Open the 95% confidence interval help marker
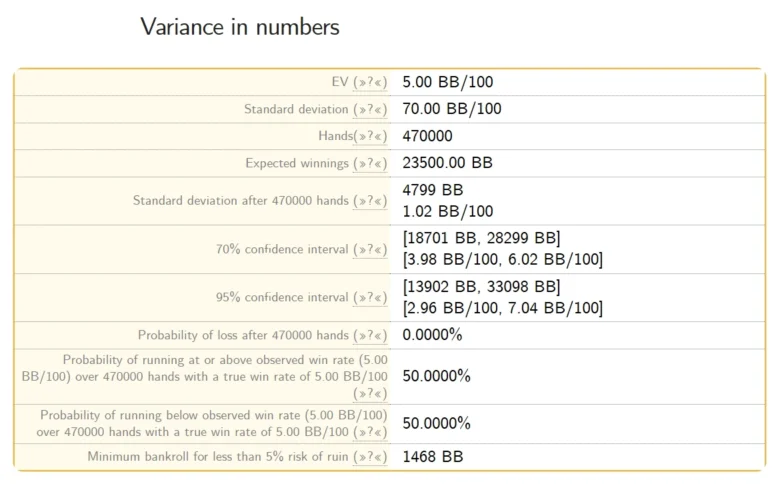The width and height of the screenshot is (780, 484). click(x=370, y=297)
